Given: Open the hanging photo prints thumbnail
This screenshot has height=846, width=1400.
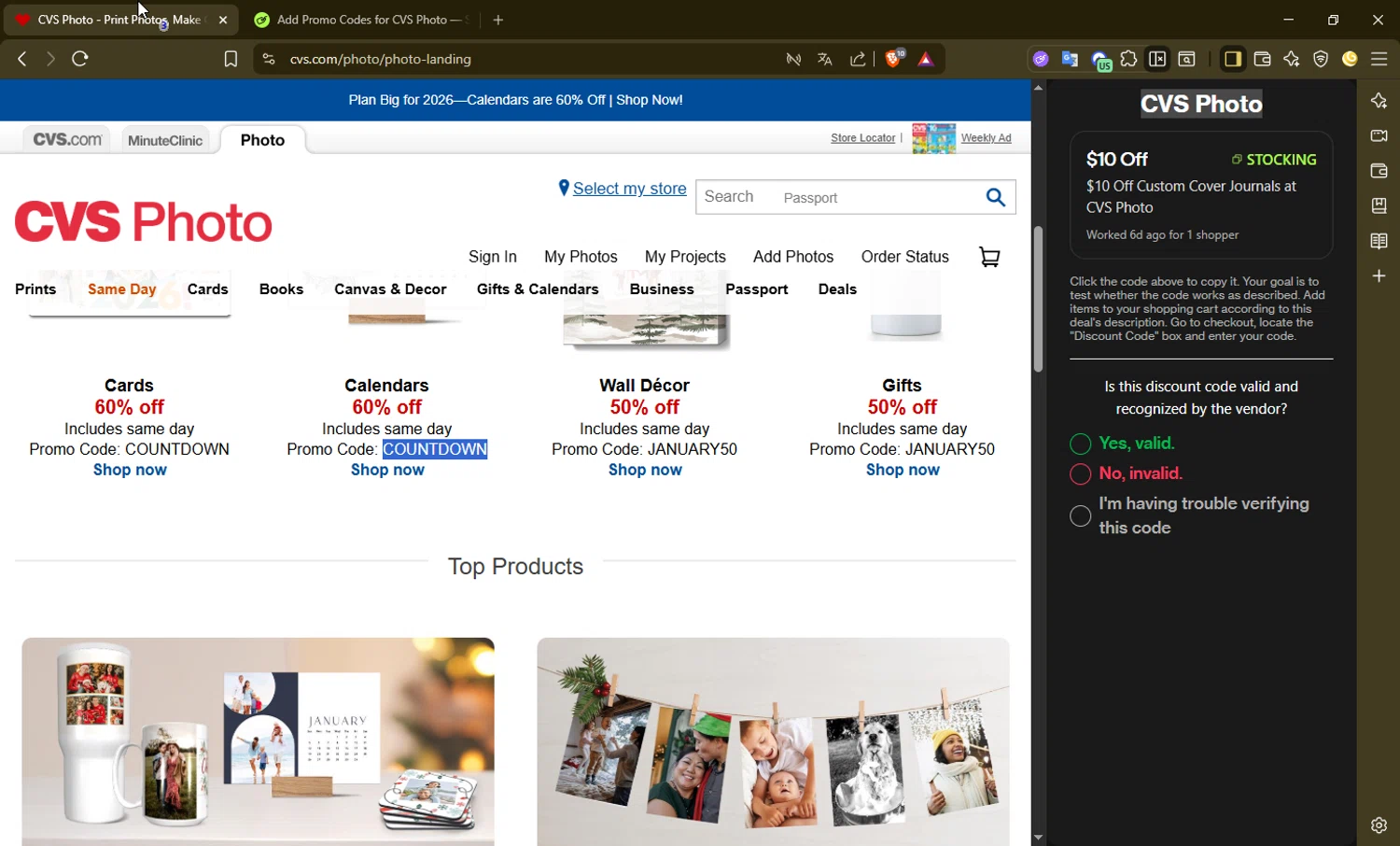Looking at the screenshot, I should click(773, 741).
